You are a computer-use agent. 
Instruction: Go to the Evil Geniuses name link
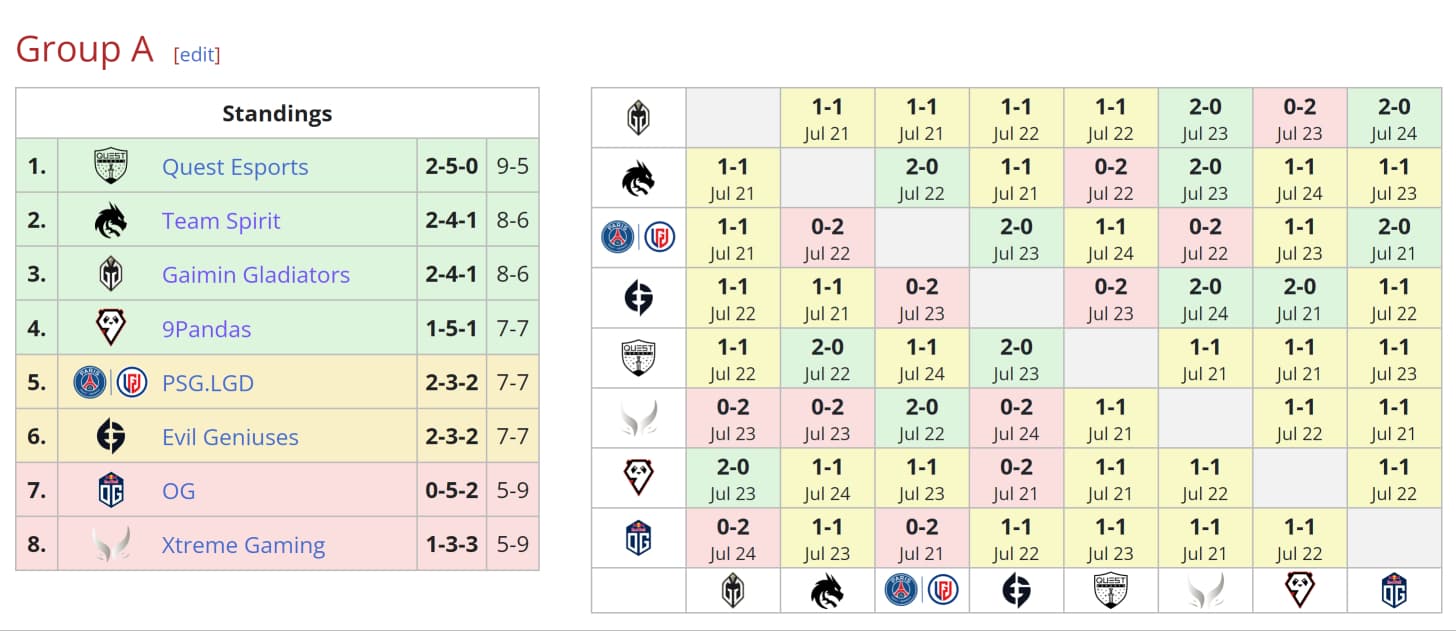[230, 437]
